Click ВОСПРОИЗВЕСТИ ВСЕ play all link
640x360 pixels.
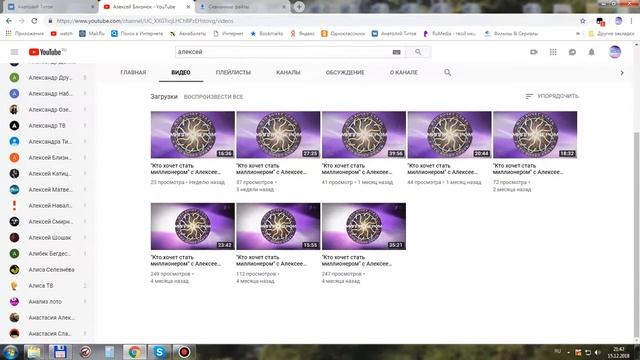click(x=213, y=97)
